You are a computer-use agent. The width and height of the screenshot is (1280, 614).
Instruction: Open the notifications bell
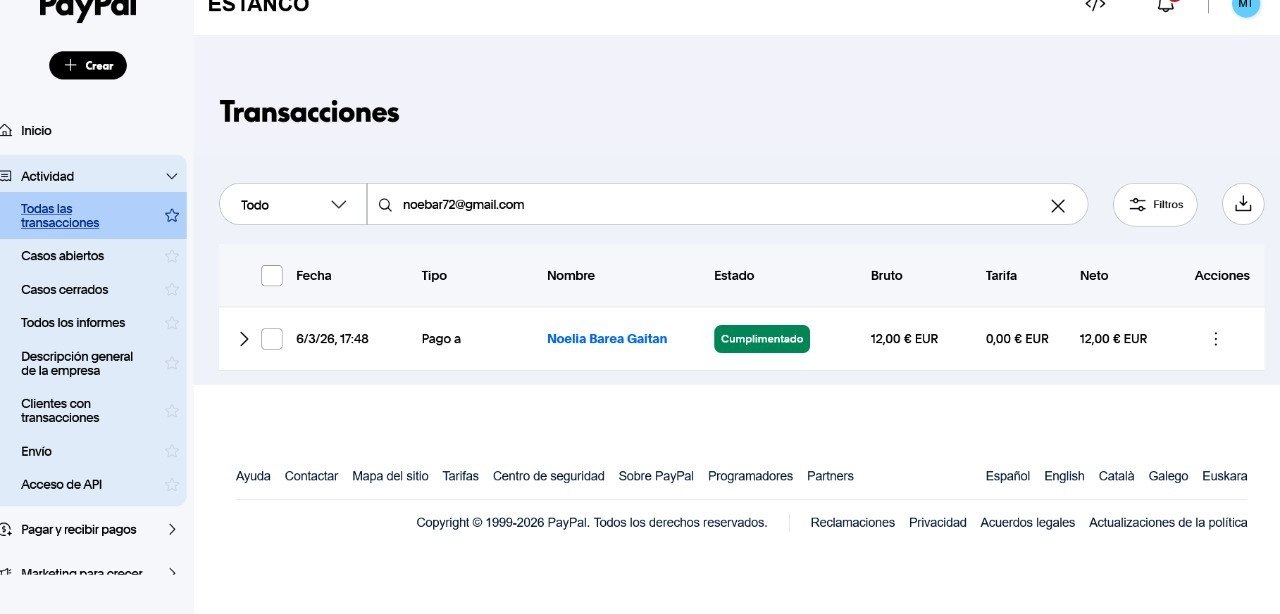1165,6
